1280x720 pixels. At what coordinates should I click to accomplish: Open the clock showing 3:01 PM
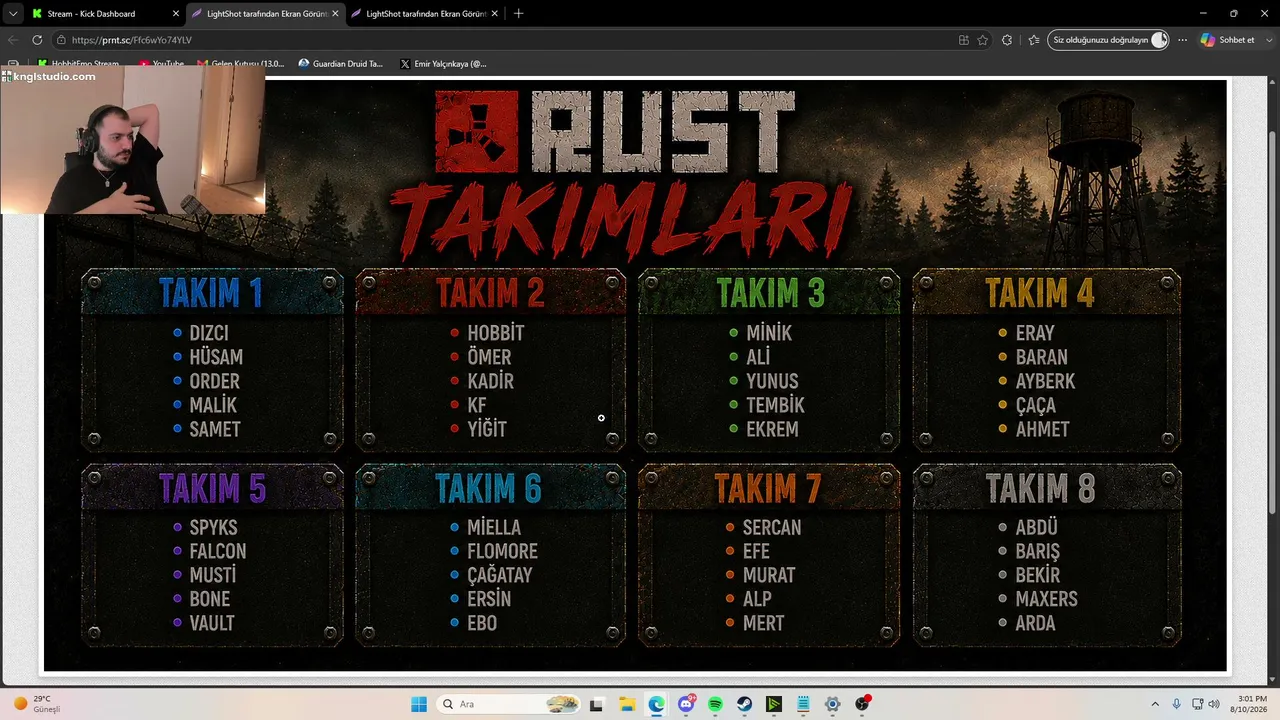pyautogui.click(x=1251, y=704)
